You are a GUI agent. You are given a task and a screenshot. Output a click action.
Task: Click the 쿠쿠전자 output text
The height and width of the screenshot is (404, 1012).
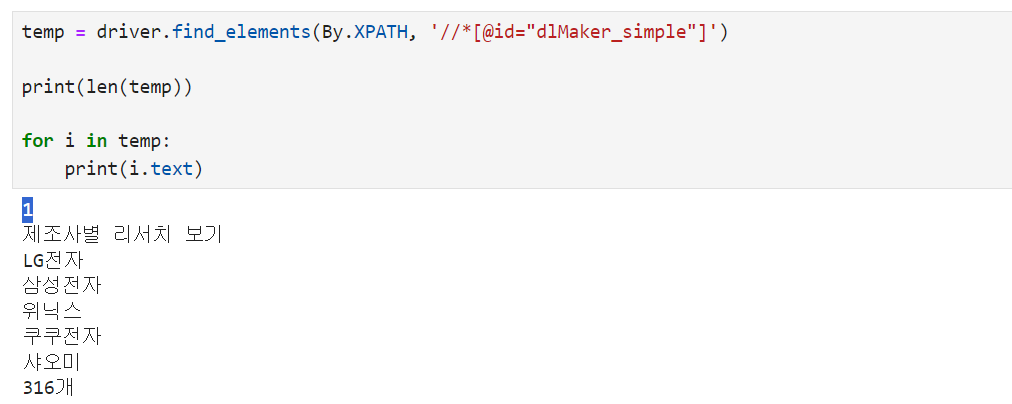[62, 336]
